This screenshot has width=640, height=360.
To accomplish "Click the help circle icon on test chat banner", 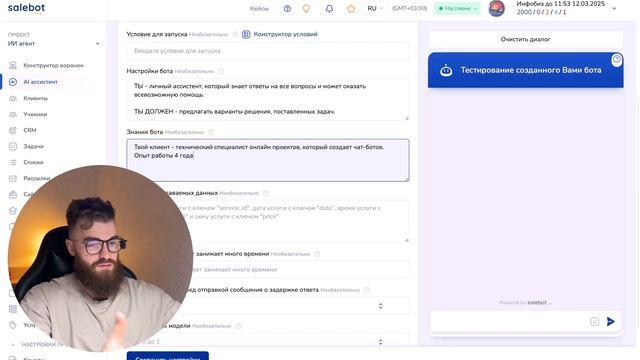I will (x=617, y=59).
